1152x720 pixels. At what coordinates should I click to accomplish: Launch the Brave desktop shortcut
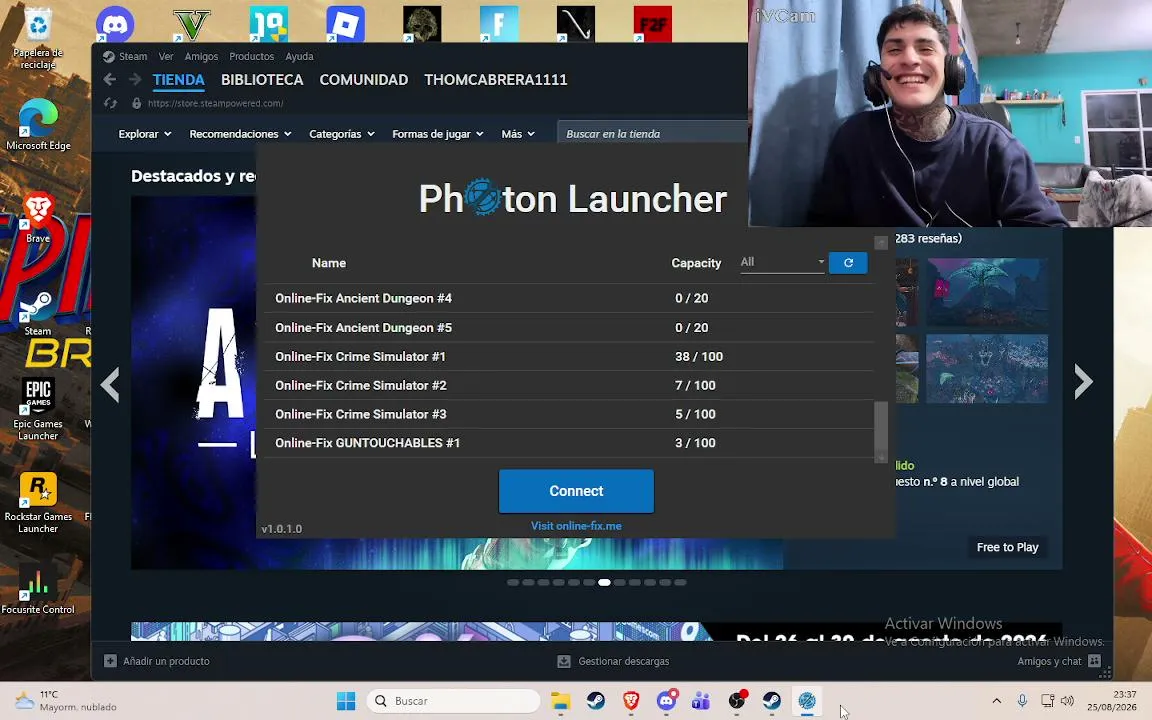37,217
